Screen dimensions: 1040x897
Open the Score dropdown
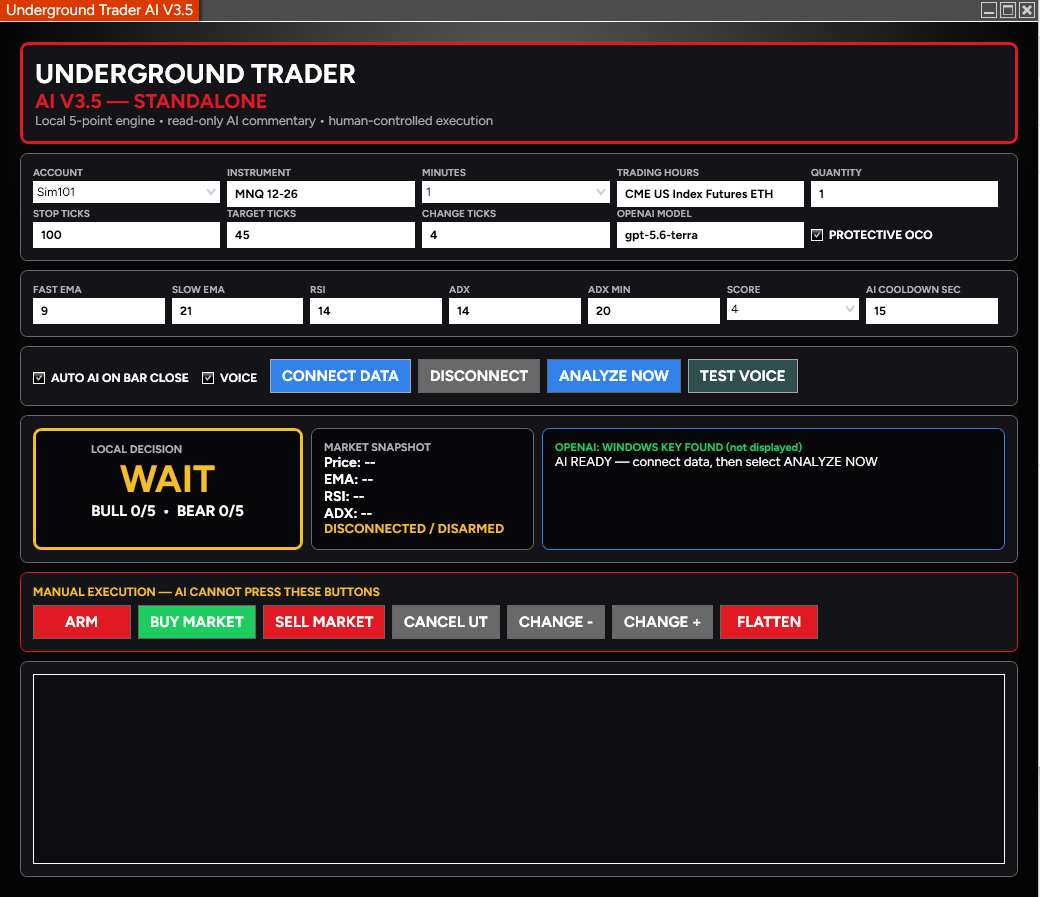[x=793, y=309]
